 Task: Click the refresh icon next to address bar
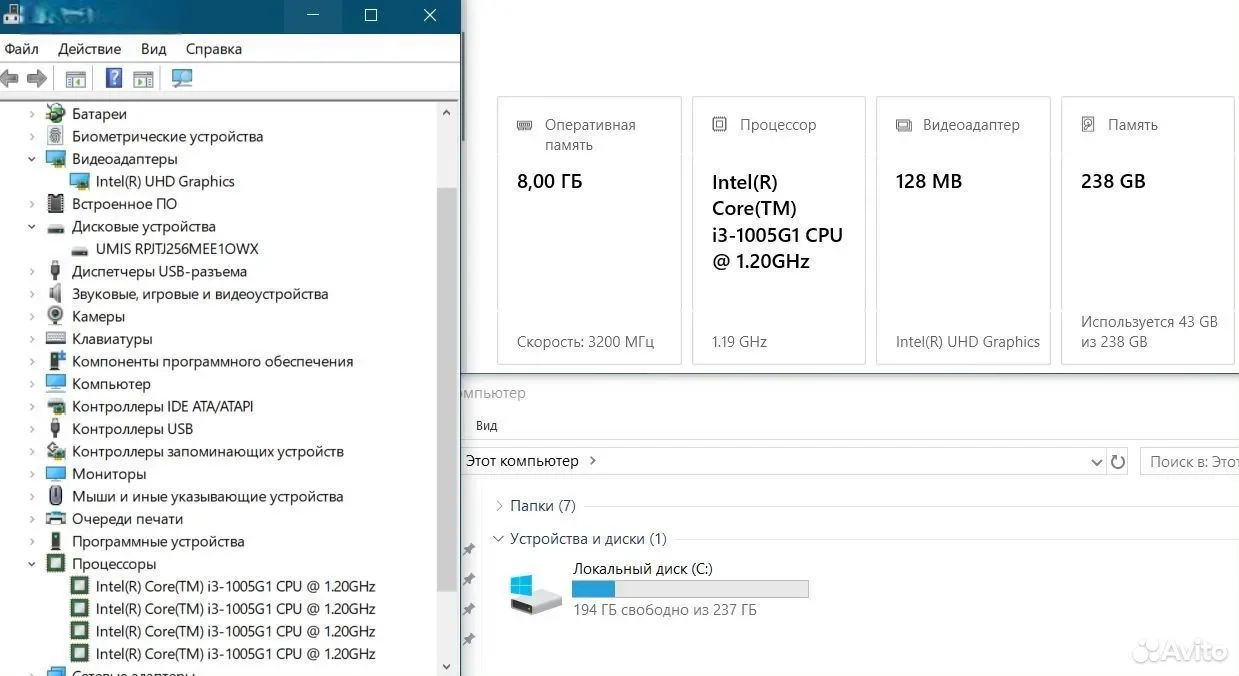1119,462
